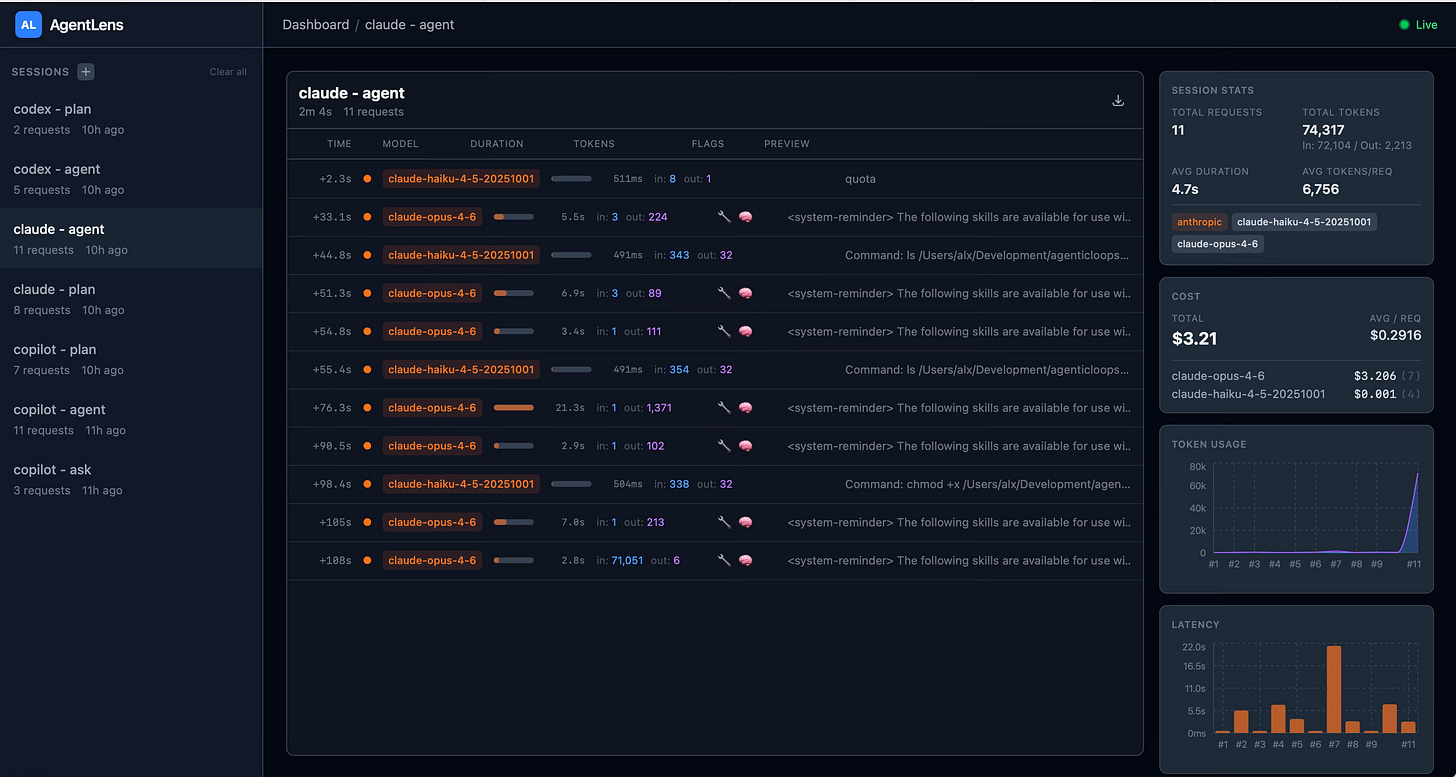This screenshot has height=777, width=1456.
Task: Select the copilot - ask session
Action: click(x=131, y=479)
